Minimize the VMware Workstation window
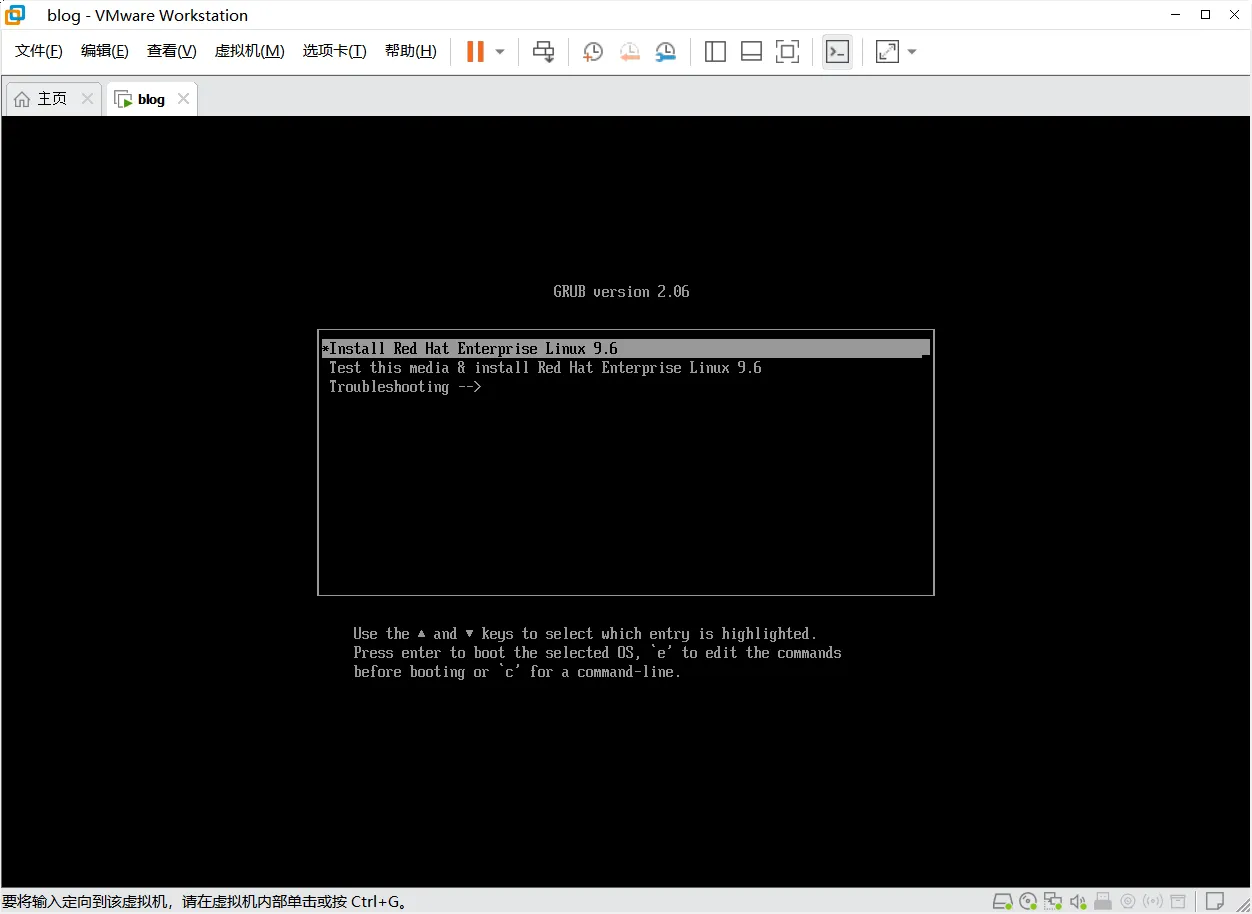 1174,14
